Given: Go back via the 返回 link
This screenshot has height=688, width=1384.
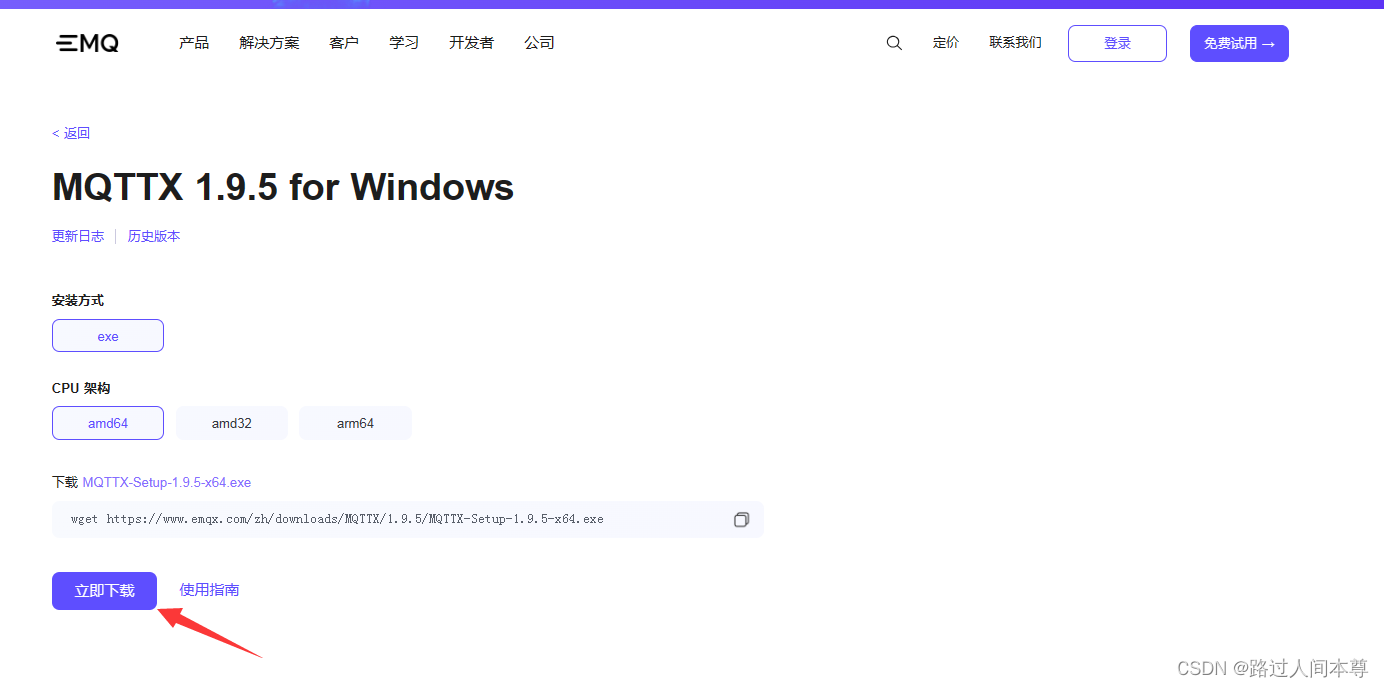Looking at the screenshot, I should 71,133.
